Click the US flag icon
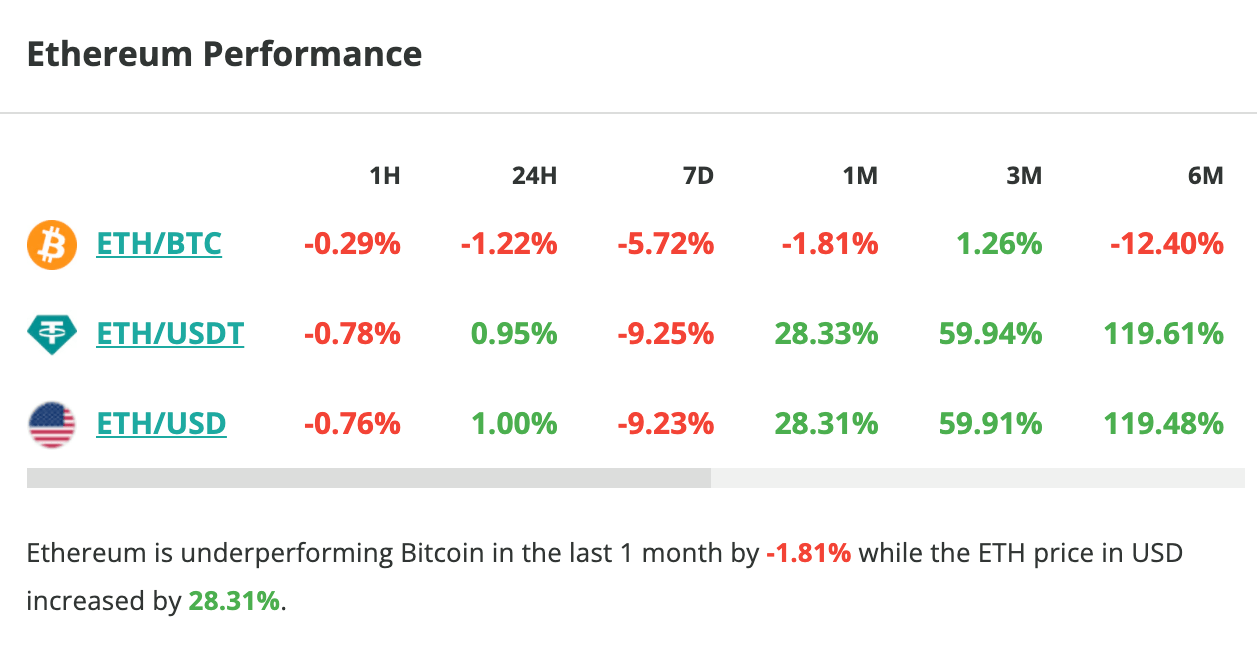This screenshot has width=1257, height=645. click(51, 424)
